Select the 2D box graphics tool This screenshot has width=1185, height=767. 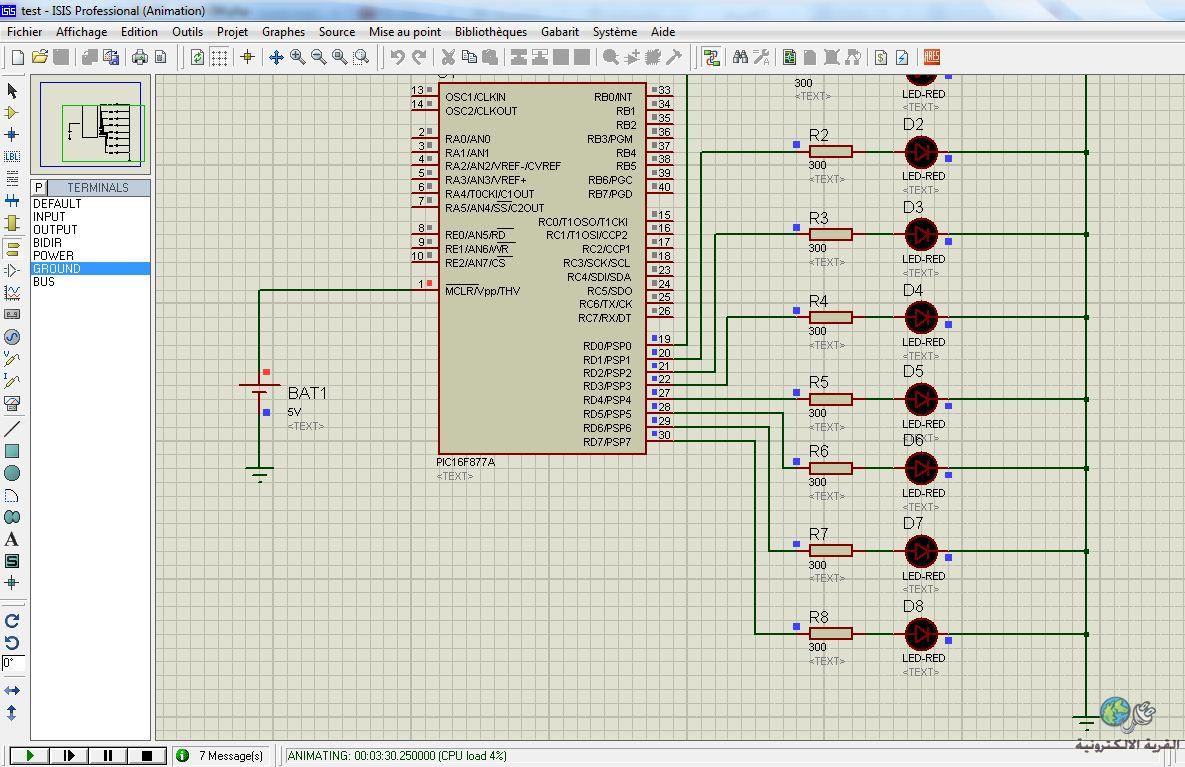(x=12, y=451)
